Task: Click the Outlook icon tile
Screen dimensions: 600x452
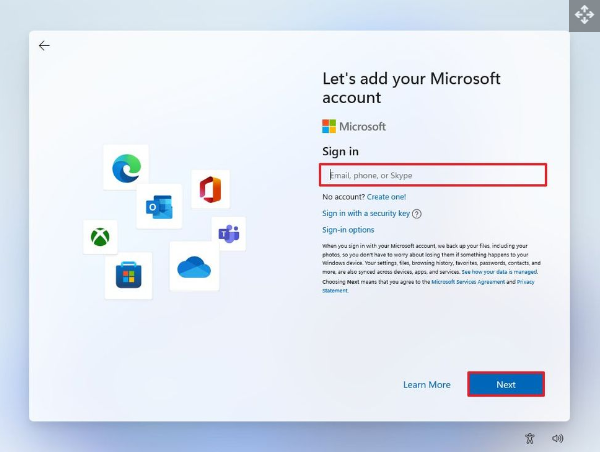Action: point(159,207)
